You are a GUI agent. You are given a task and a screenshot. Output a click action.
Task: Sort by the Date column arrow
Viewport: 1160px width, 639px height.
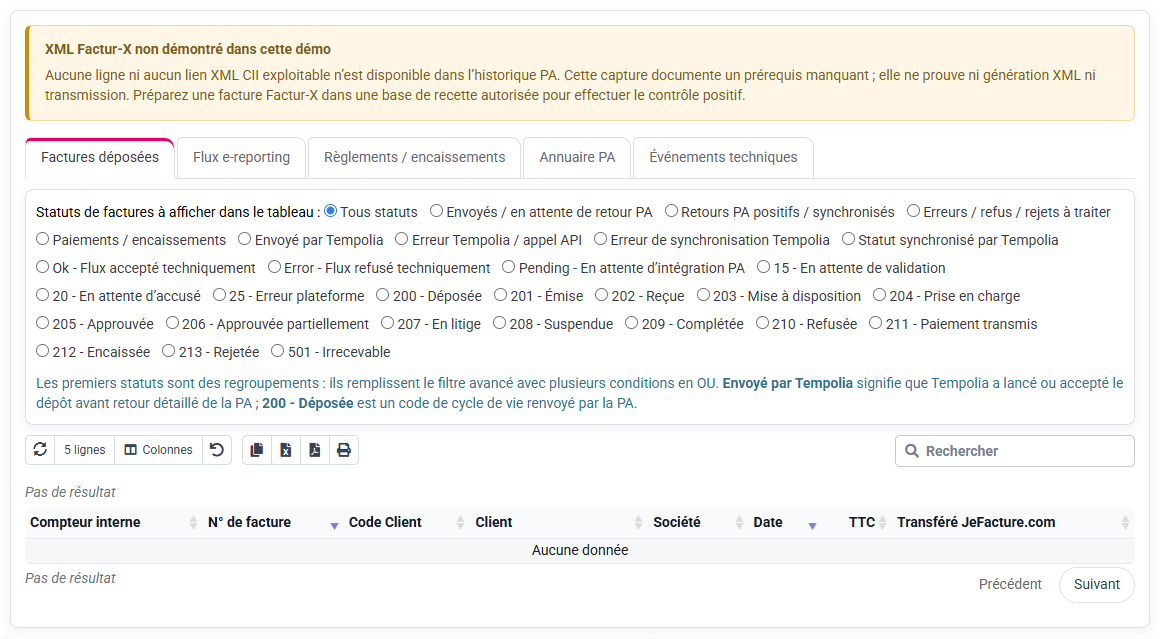(x=812, y=525)
